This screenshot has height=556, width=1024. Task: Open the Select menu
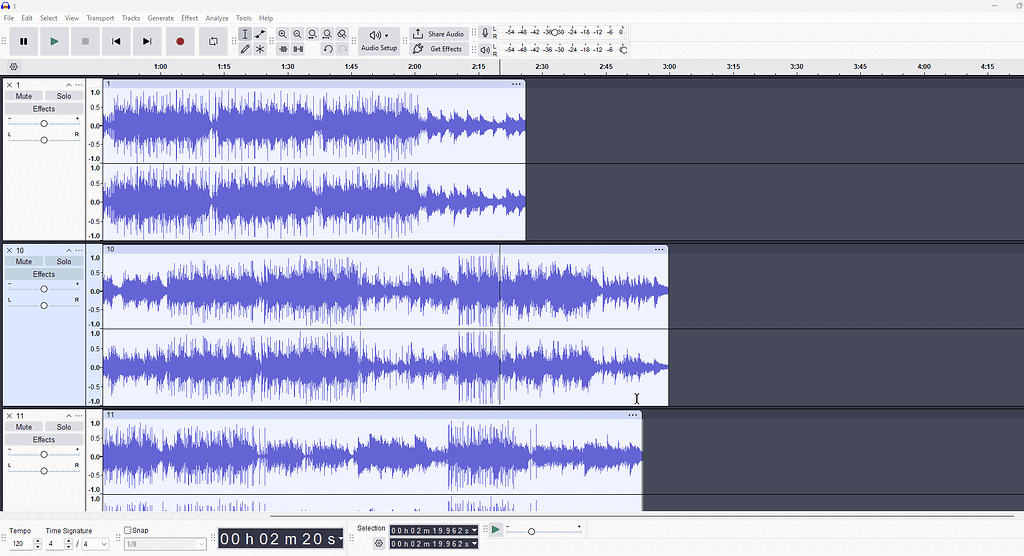click(x=48, y=18)
